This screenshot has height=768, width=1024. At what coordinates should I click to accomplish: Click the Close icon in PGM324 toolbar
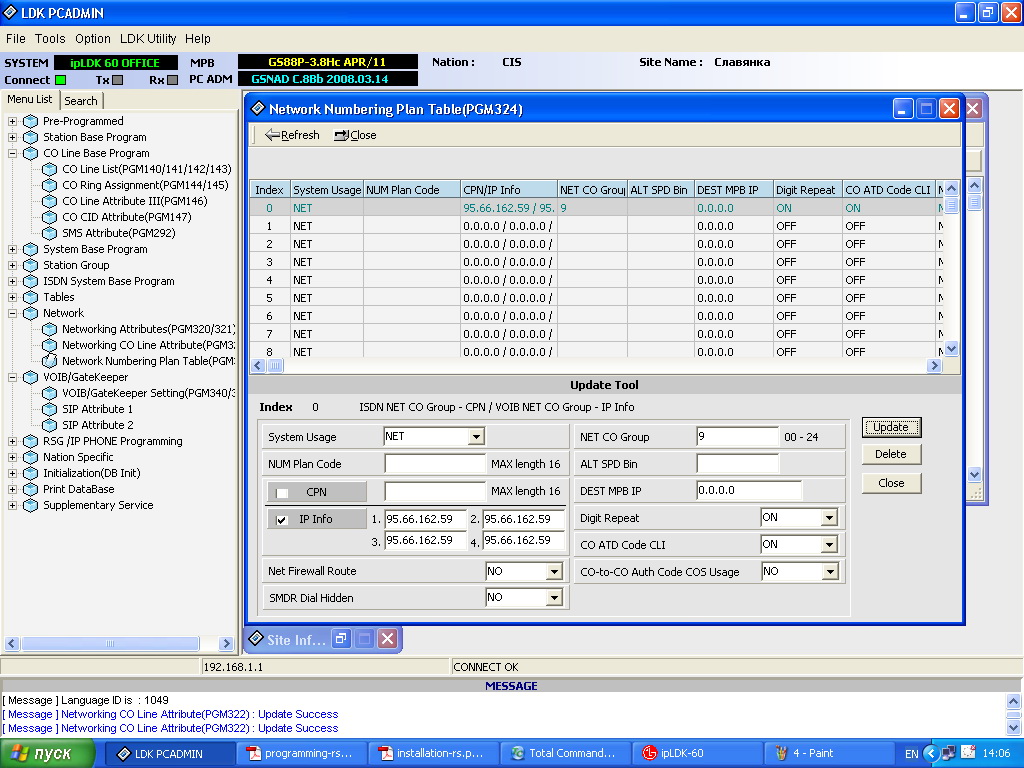click(x=341, y=135)
